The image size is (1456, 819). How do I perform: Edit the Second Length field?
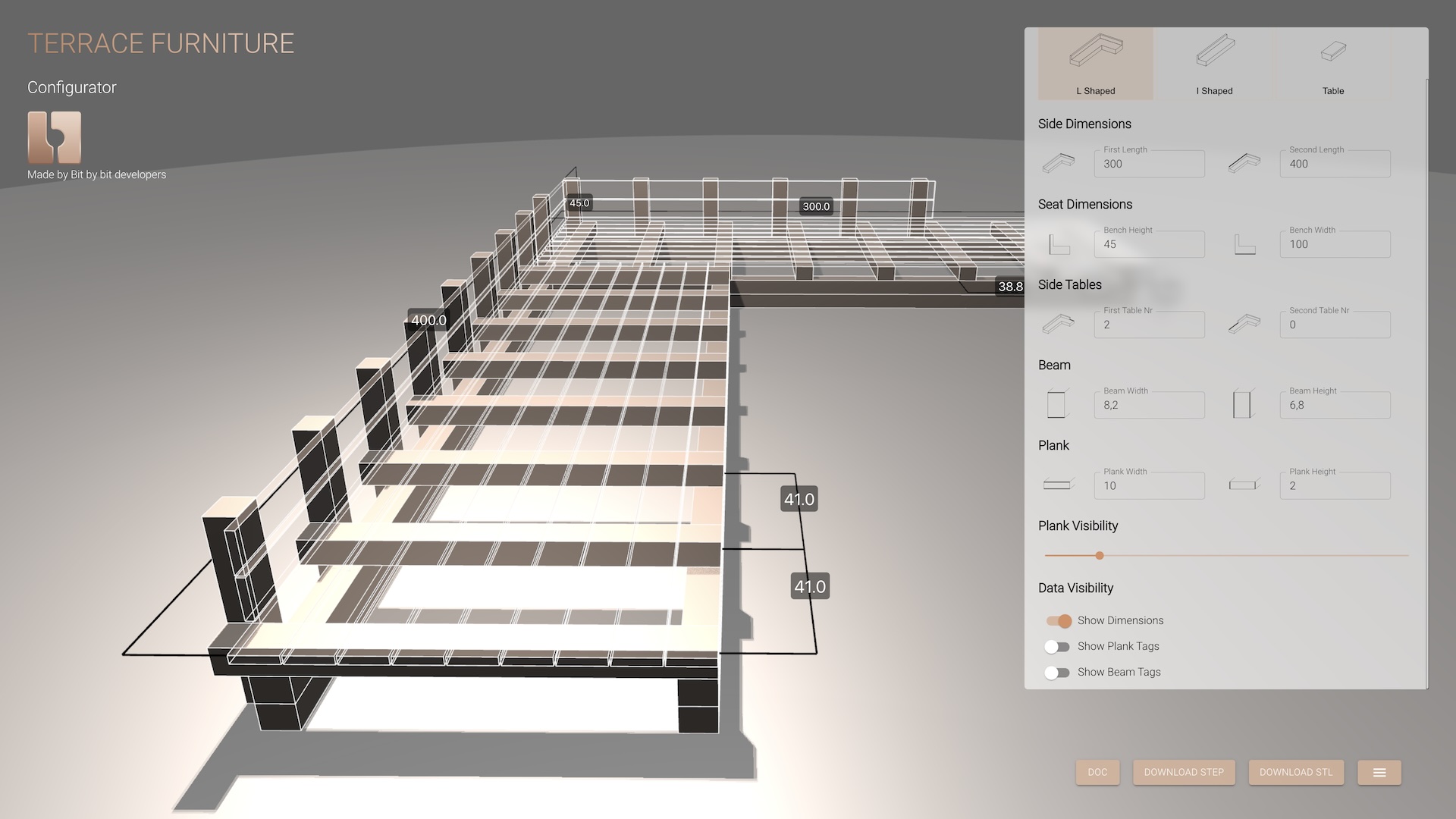(1335, 164)
